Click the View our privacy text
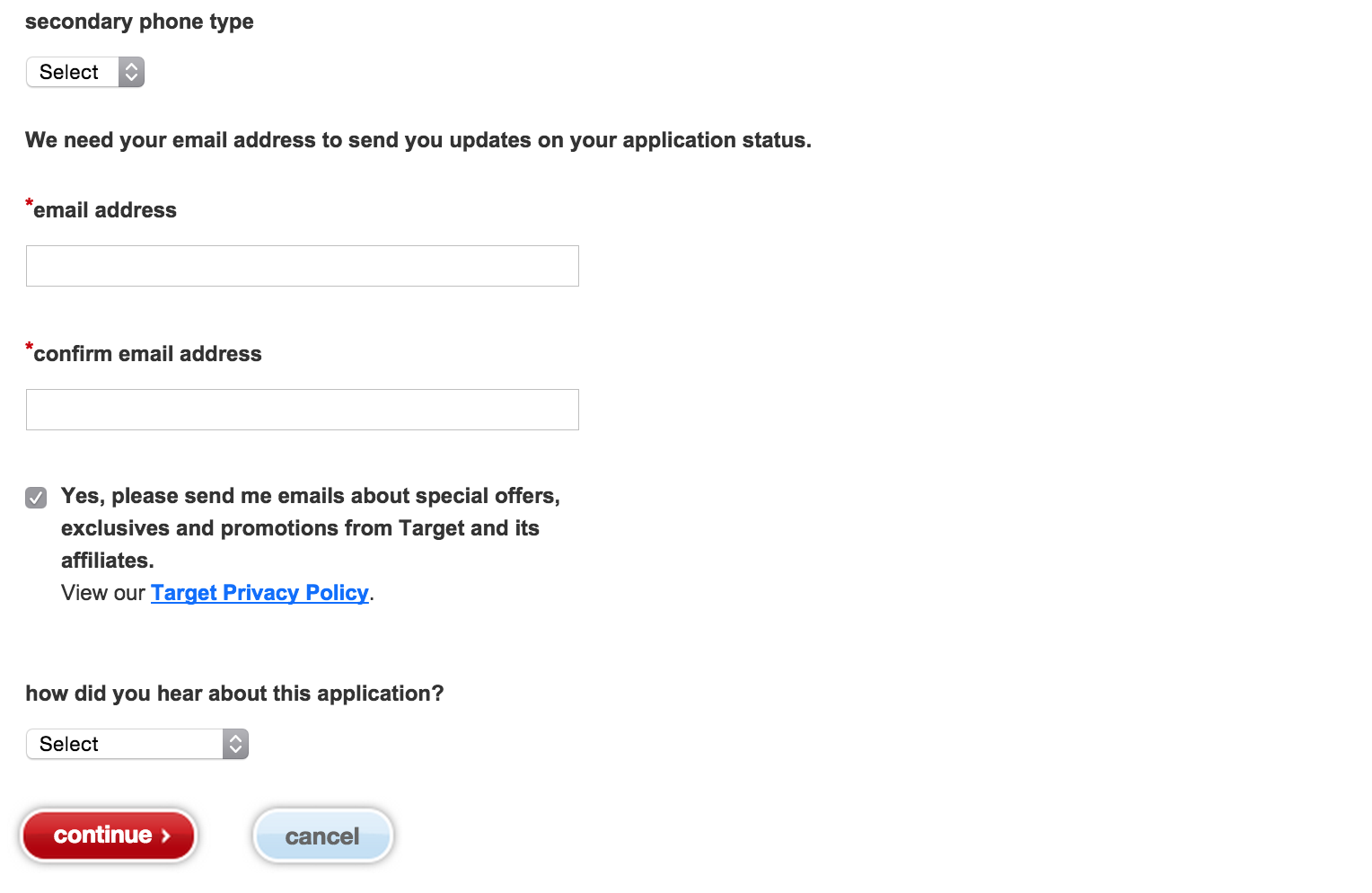Viewport: 1372px width, 893px height. (x=103, y=592)
